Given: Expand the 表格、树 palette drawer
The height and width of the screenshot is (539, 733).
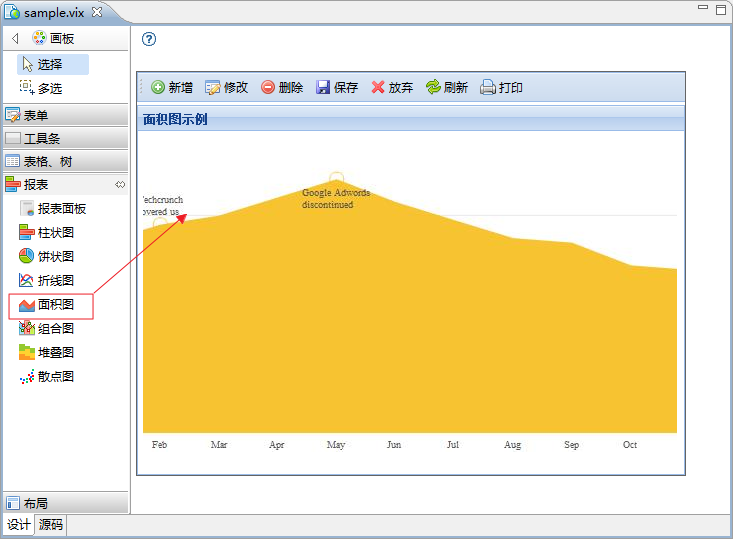Looking at the screenshot, I should click(65, 161).
